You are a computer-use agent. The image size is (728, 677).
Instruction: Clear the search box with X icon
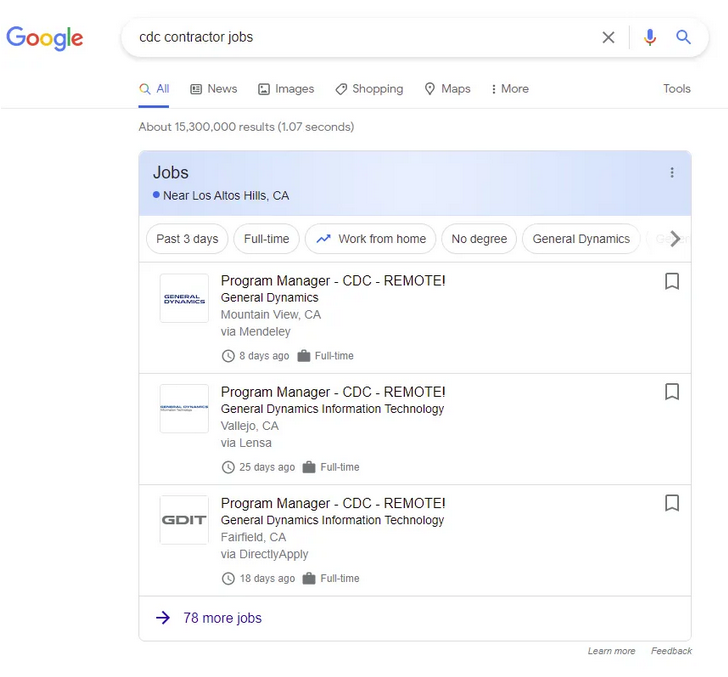click(x=608, y=38)
